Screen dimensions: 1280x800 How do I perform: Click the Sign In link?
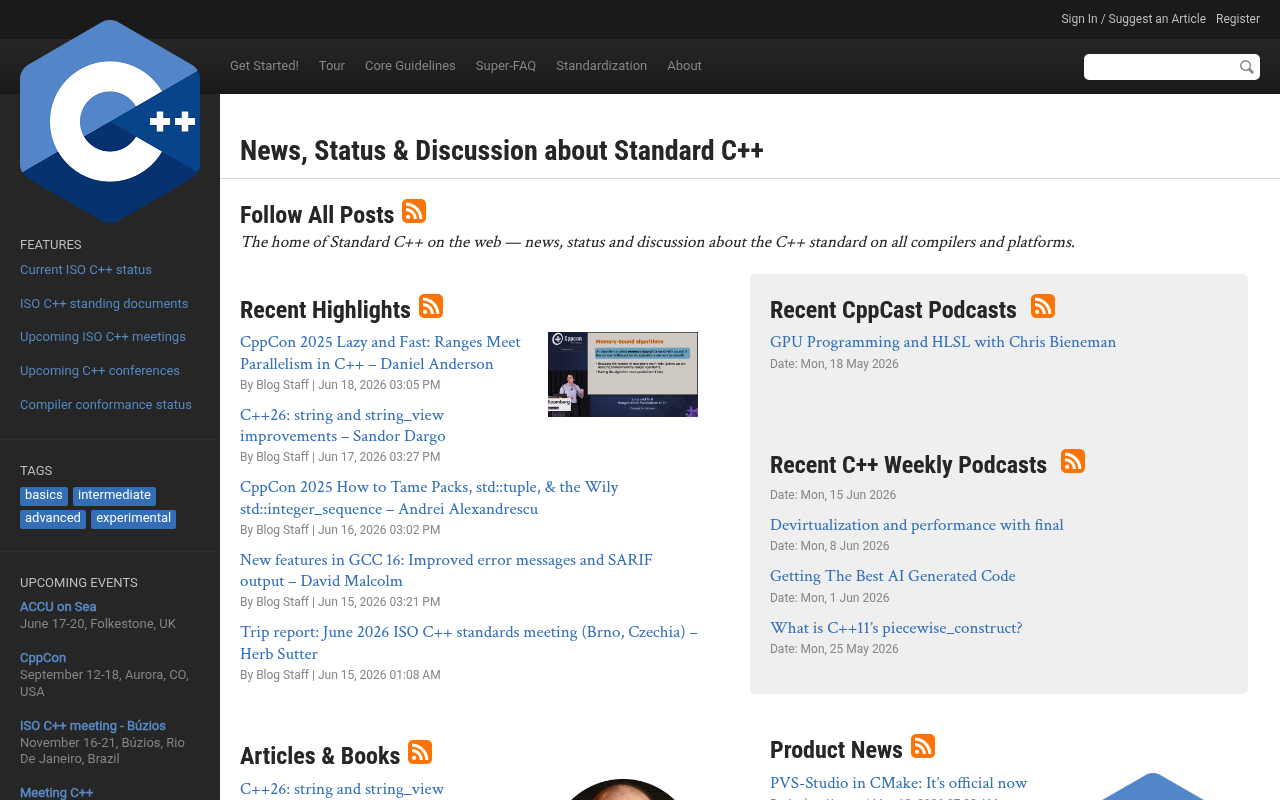1079,19
